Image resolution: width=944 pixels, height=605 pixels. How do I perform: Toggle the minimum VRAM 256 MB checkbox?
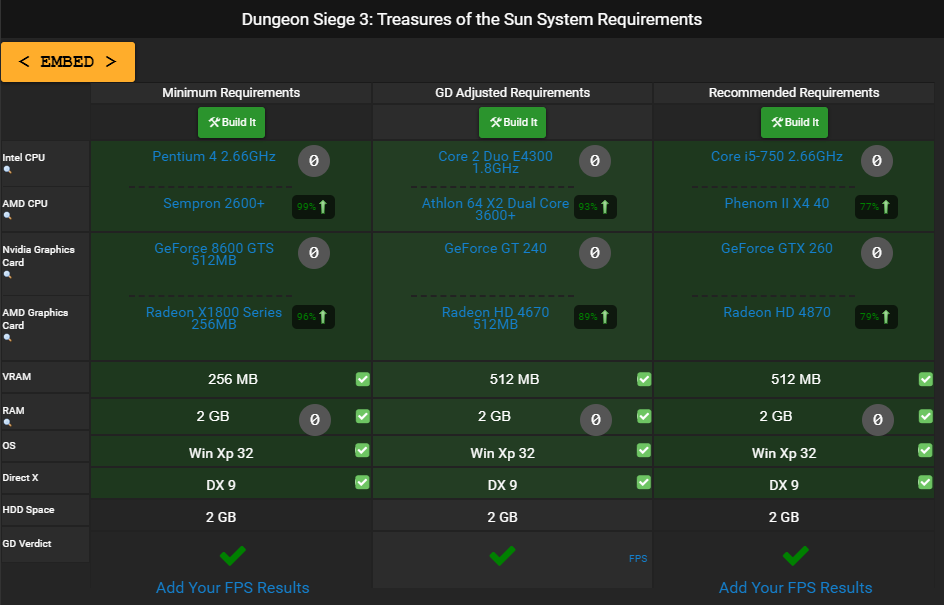(x=362, y=380)
